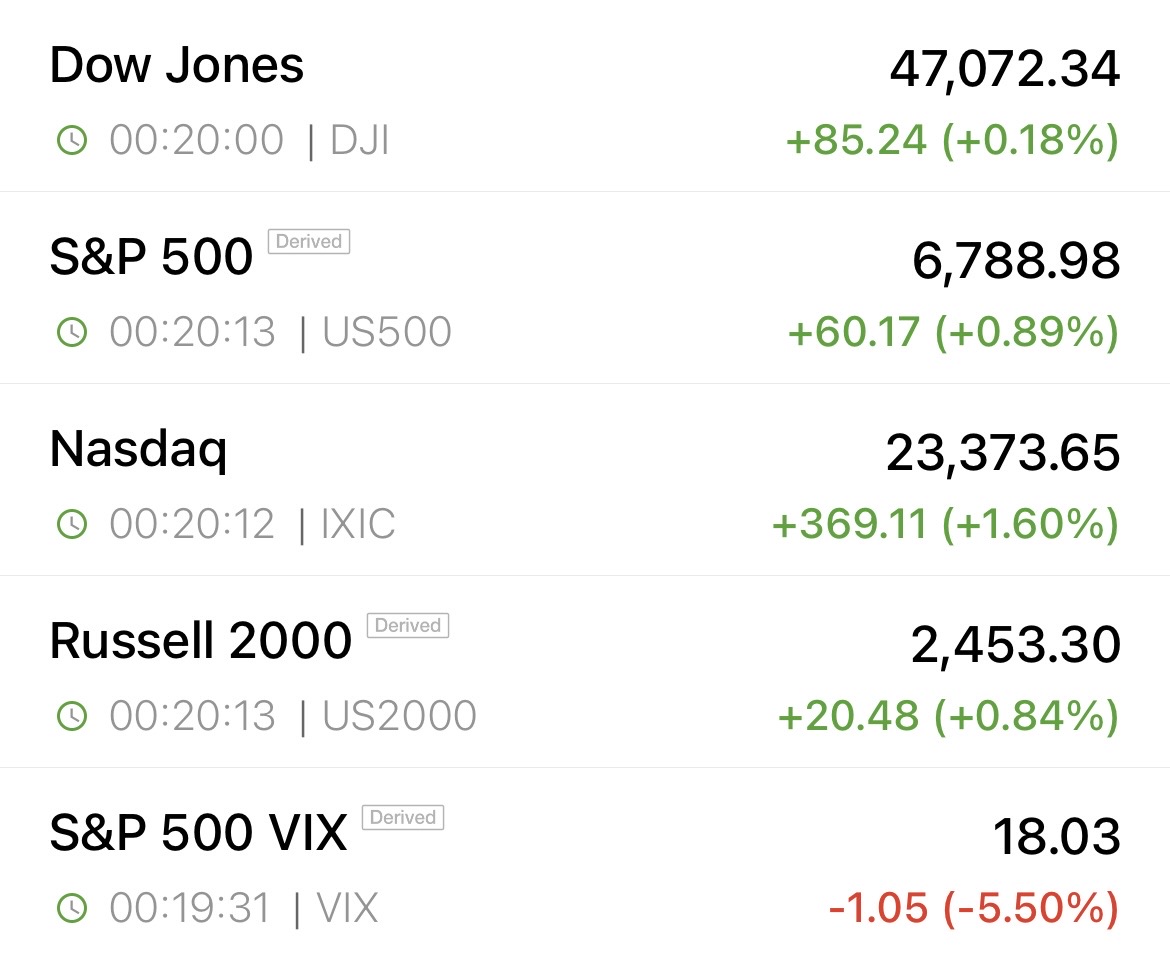This screenshot has height=958, width=1170.
Task: Open the Dow Jones index name
Action: [177, 66]
